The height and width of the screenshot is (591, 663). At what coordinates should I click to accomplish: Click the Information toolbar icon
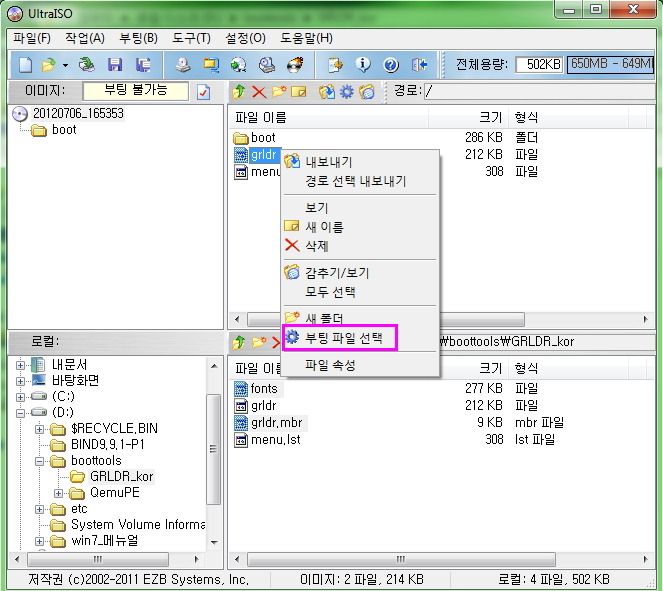pos(363,65)
